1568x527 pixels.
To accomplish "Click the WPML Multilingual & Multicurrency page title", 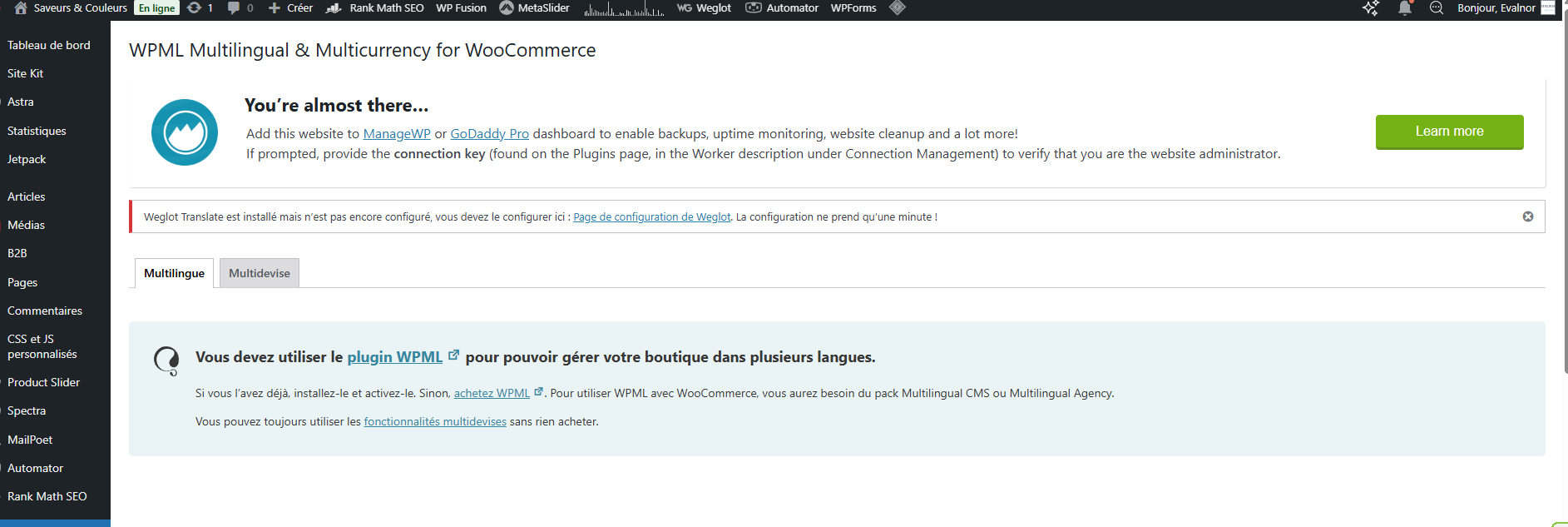I will click(363, 50).
